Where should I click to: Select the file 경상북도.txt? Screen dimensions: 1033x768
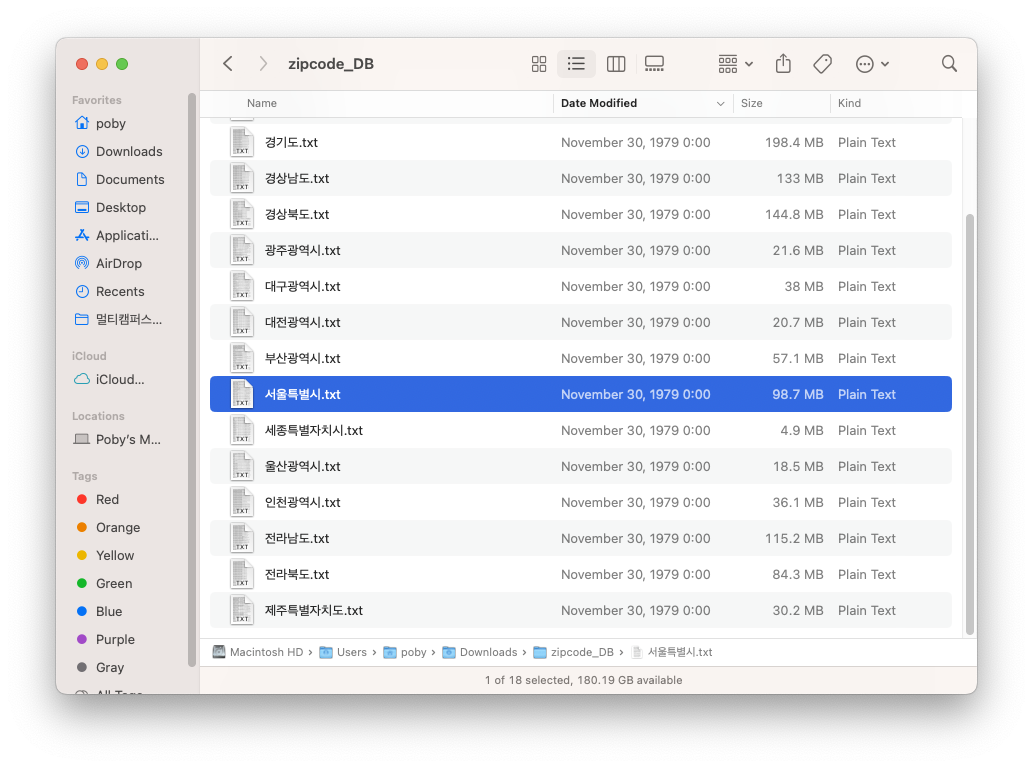click(x=580, y=215)
